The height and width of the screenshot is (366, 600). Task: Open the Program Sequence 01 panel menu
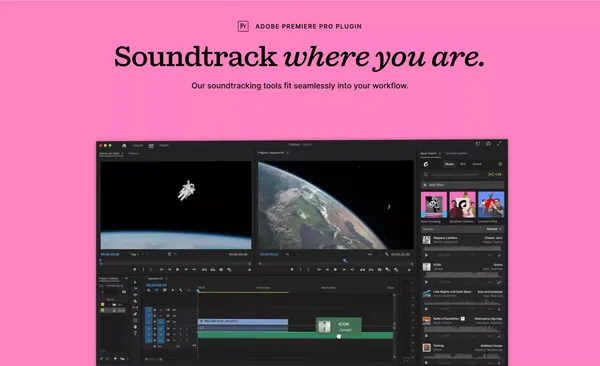click(x=287, y=153)
